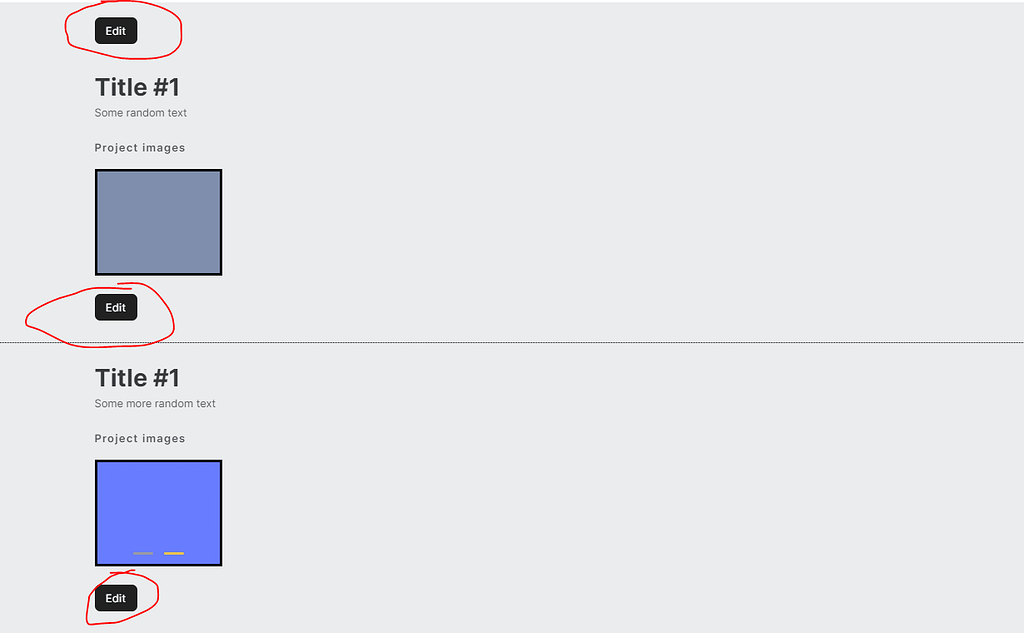
Task: Click the dashed divider between the two sections
Action: pyautogui.click(x=500, y=341)
